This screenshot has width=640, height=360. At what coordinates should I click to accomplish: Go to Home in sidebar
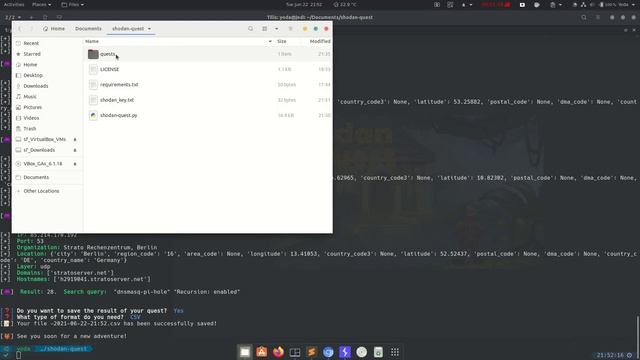pos(47,64)
